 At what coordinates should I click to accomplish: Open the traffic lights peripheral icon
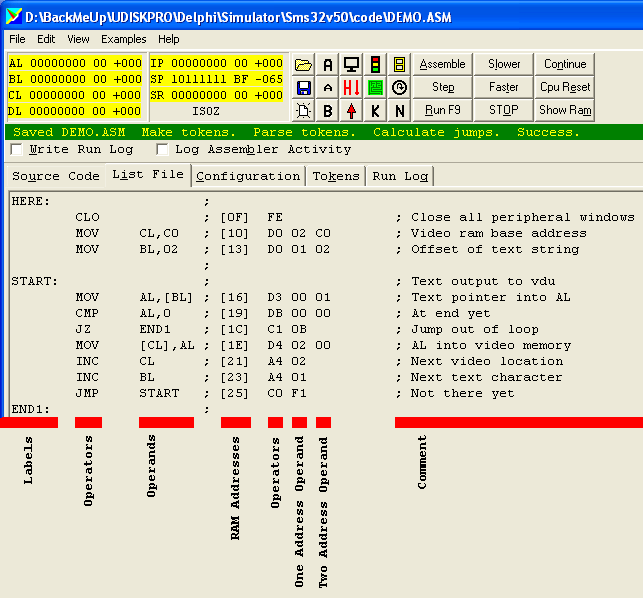coord(375,64)
